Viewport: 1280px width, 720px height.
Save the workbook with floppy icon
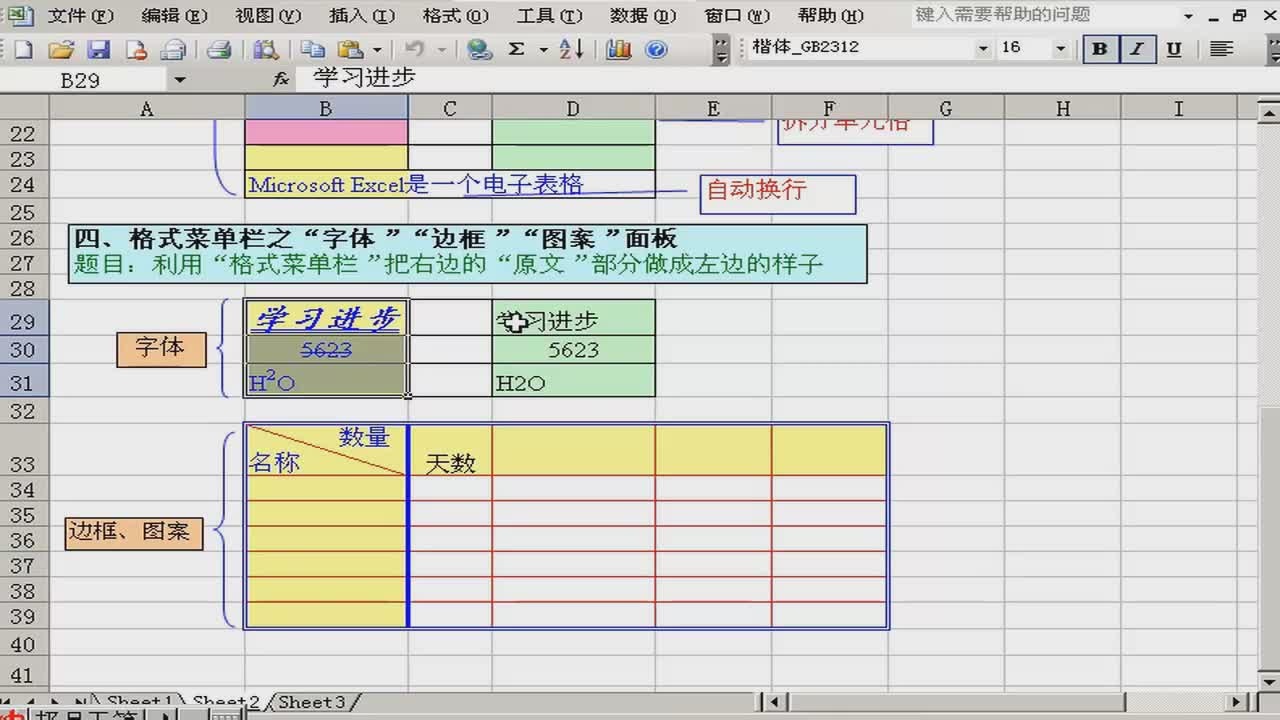click(x=98, y=49)
